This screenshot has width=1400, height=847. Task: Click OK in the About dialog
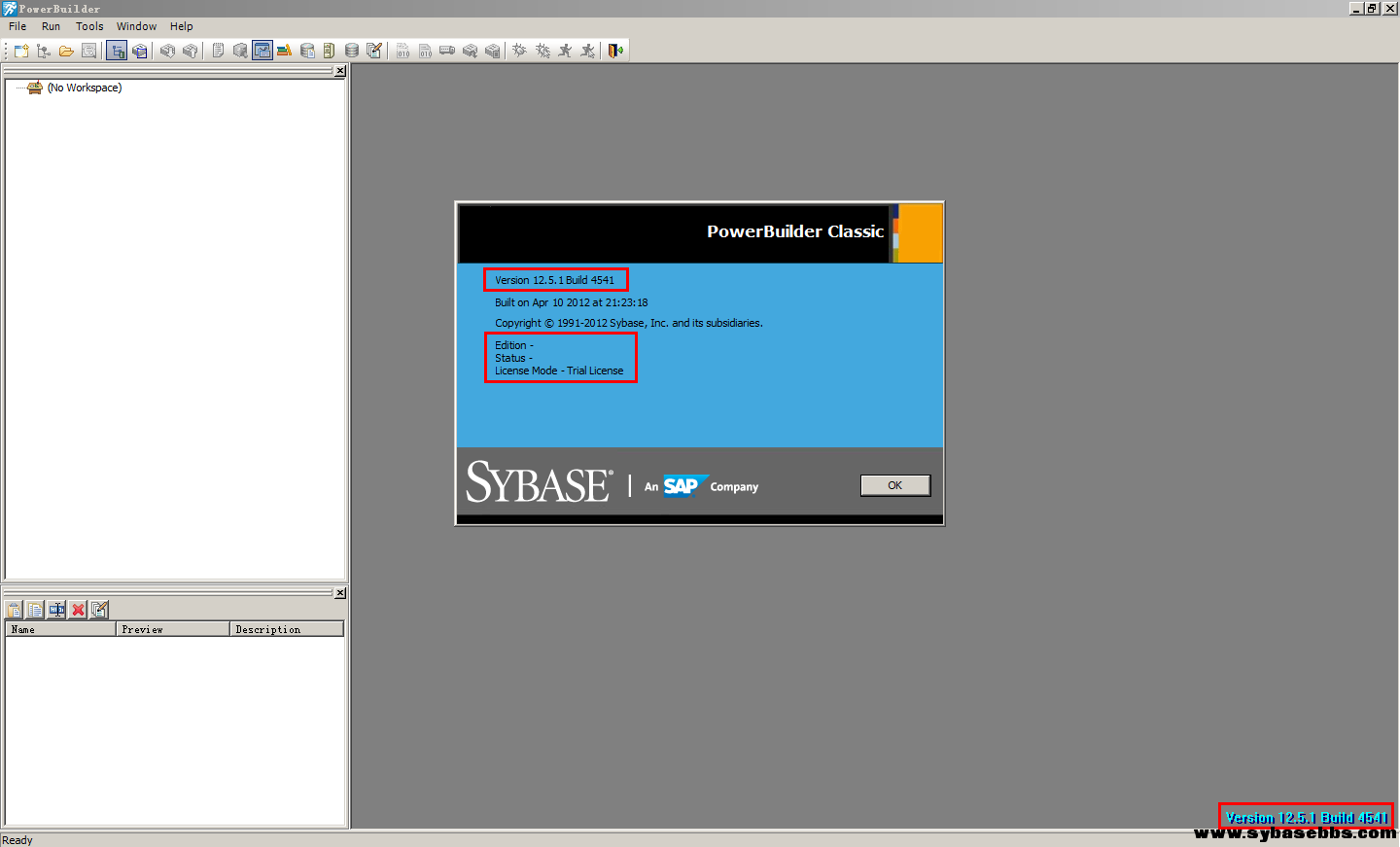pos(895,485)
